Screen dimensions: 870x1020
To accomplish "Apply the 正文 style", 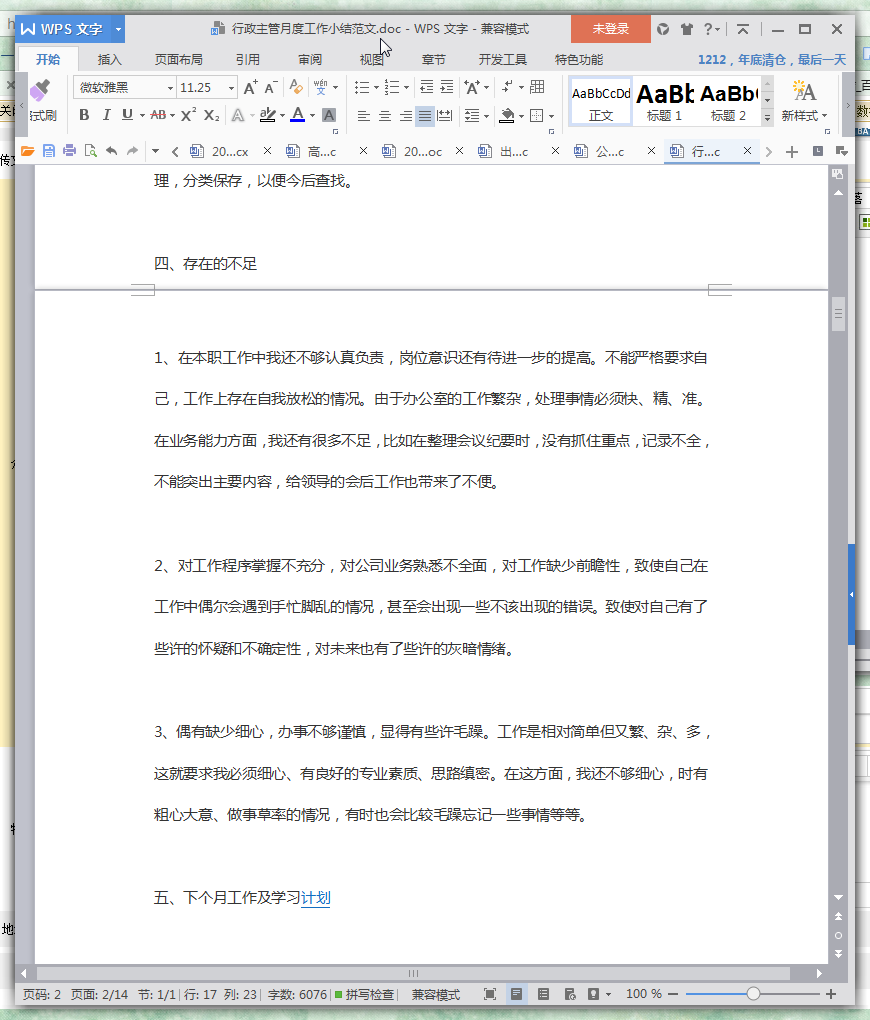I will click(601, 101).
